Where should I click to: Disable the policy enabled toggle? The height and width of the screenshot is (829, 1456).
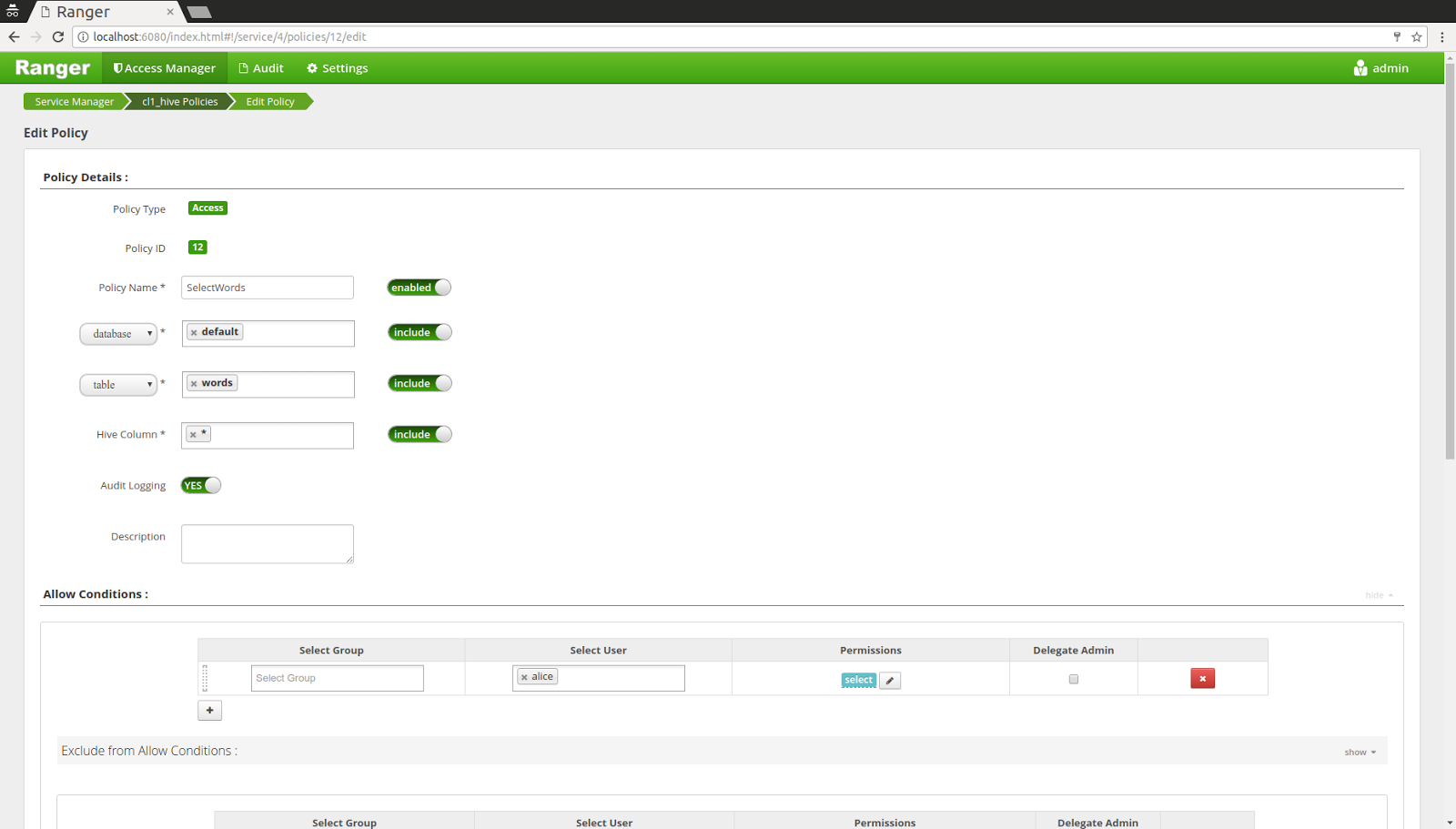pyautogui.click(x=419, y=287)
